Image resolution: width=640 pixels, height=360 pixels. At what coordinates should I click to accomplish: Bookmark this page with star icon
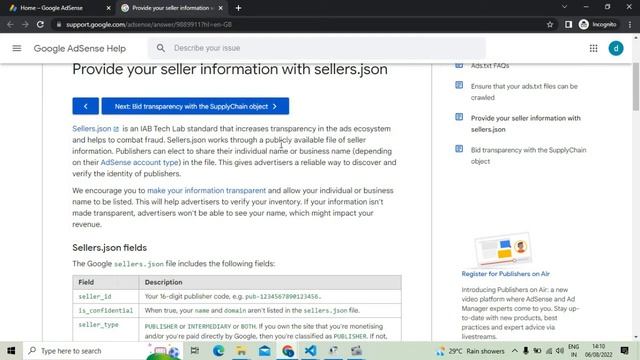point(550,24)
